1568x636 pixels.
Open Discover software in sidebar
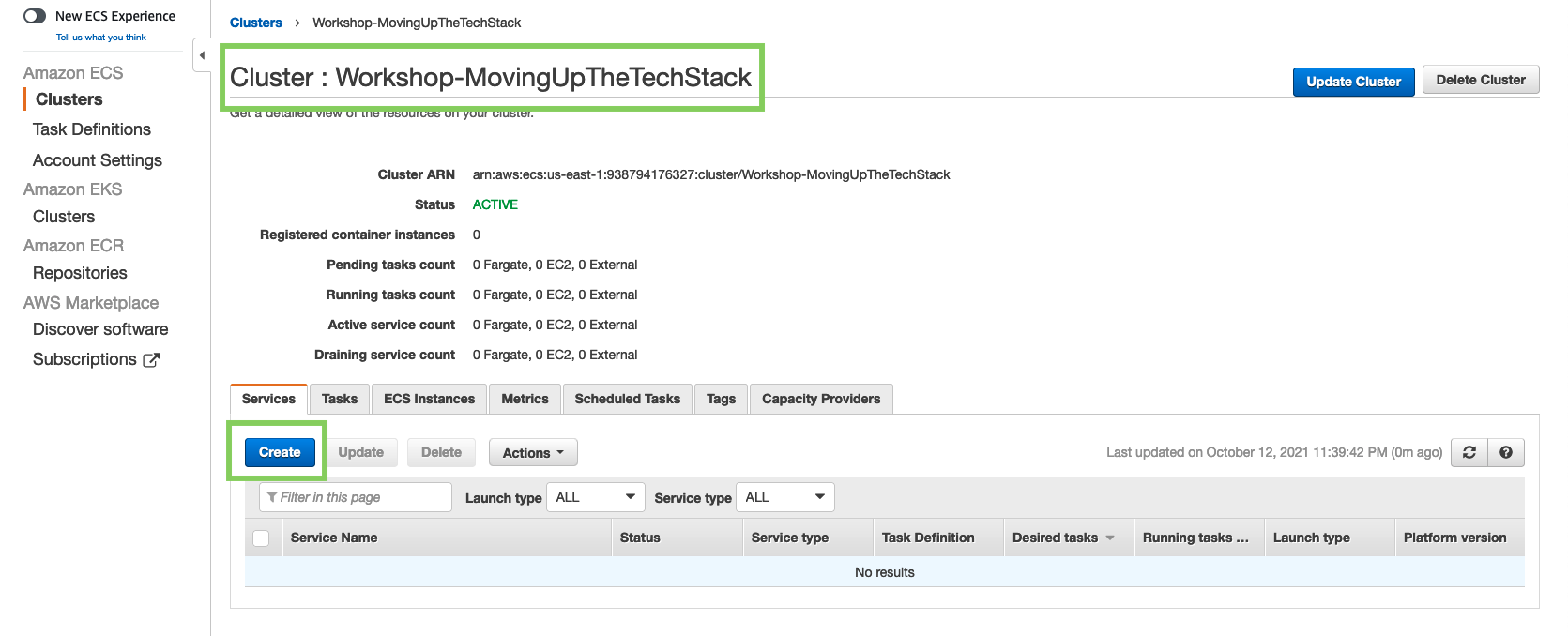click(x=100, y=329)
